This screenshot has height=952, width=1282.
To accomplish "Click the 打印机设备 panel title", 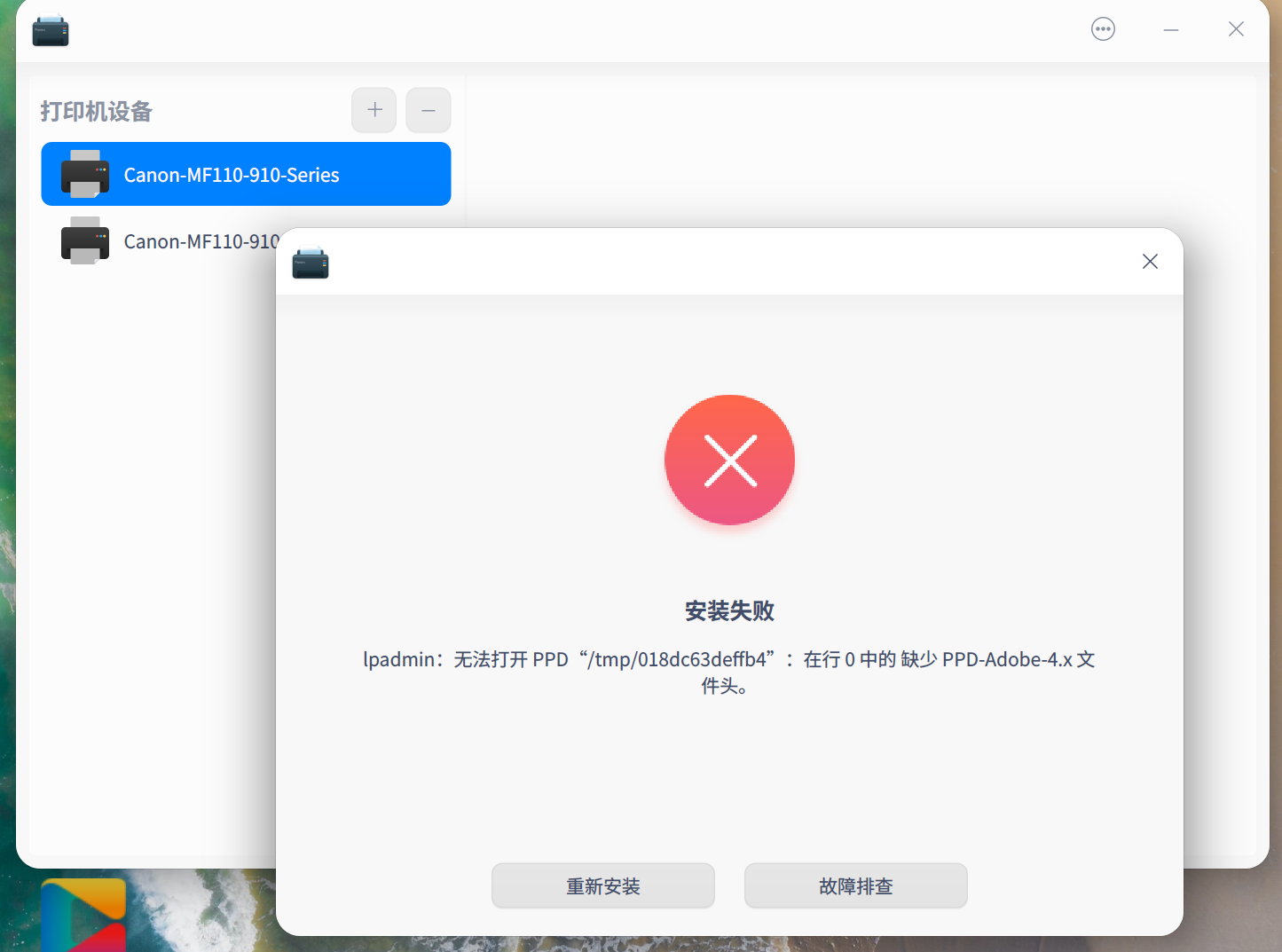I will click(x=95, y=111).
